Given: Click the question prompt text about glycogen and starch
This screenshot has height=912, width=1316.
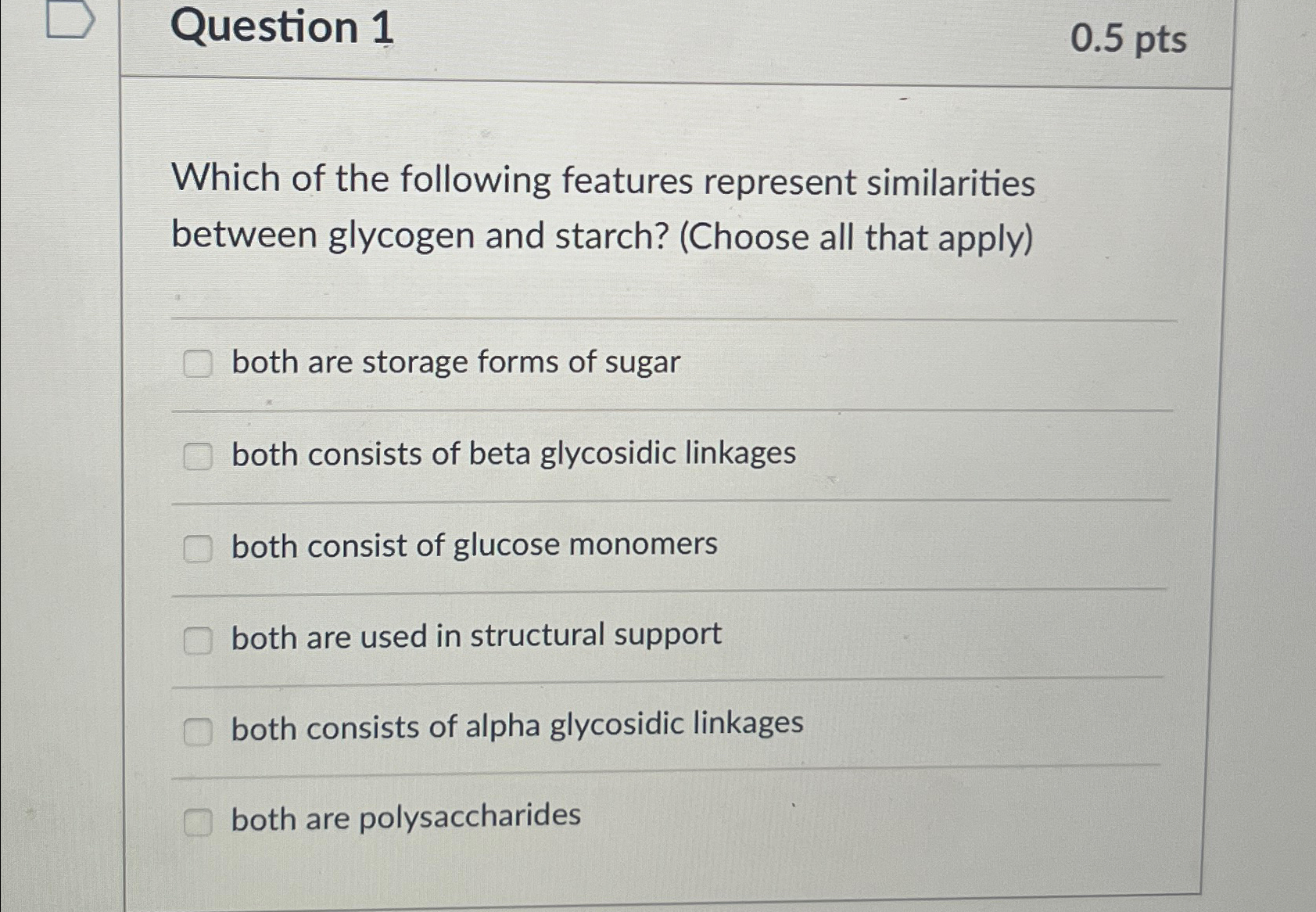Looking at the screenshot, I should tap(602, 207).
